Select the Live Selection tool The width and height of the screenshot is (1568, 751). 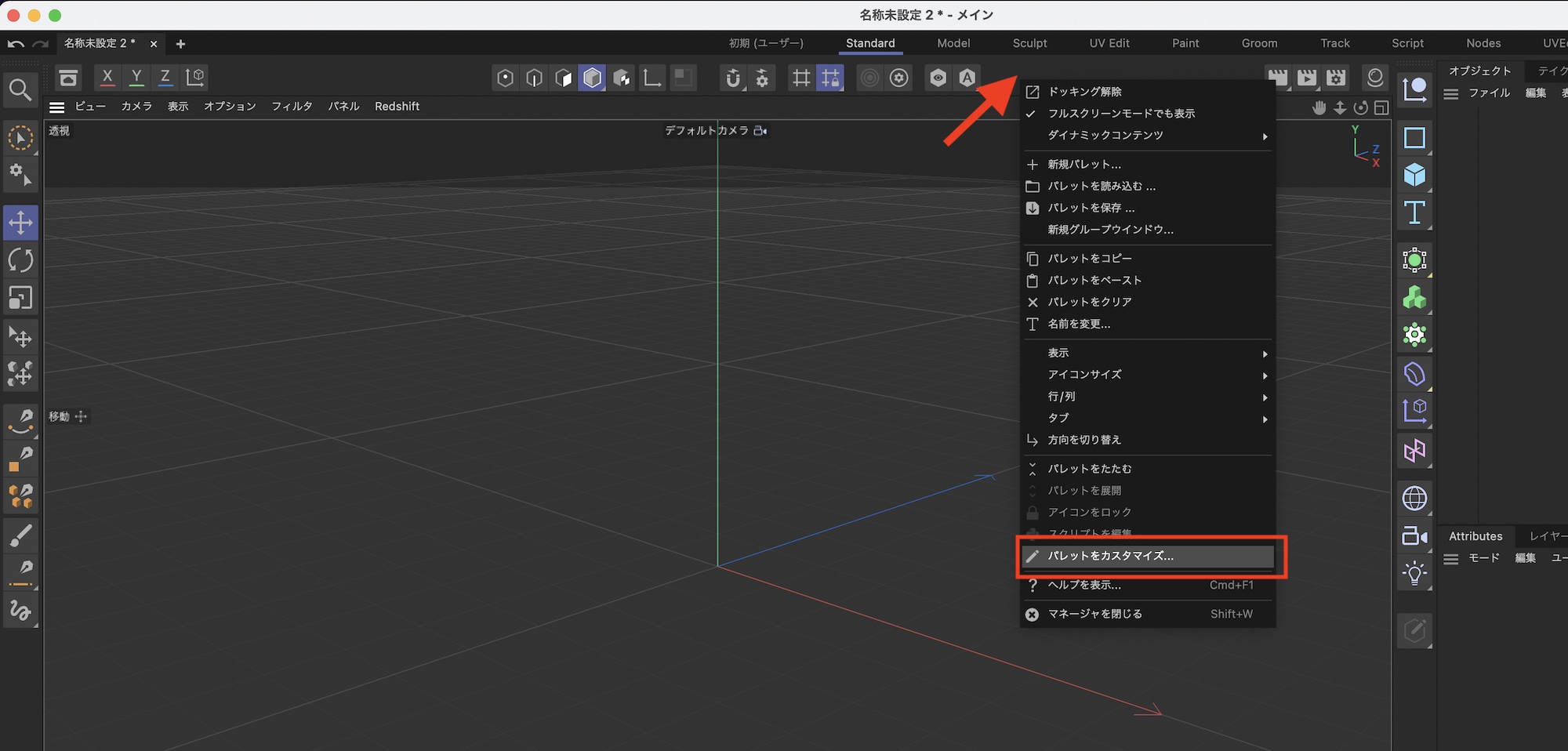tap(20, 138)
